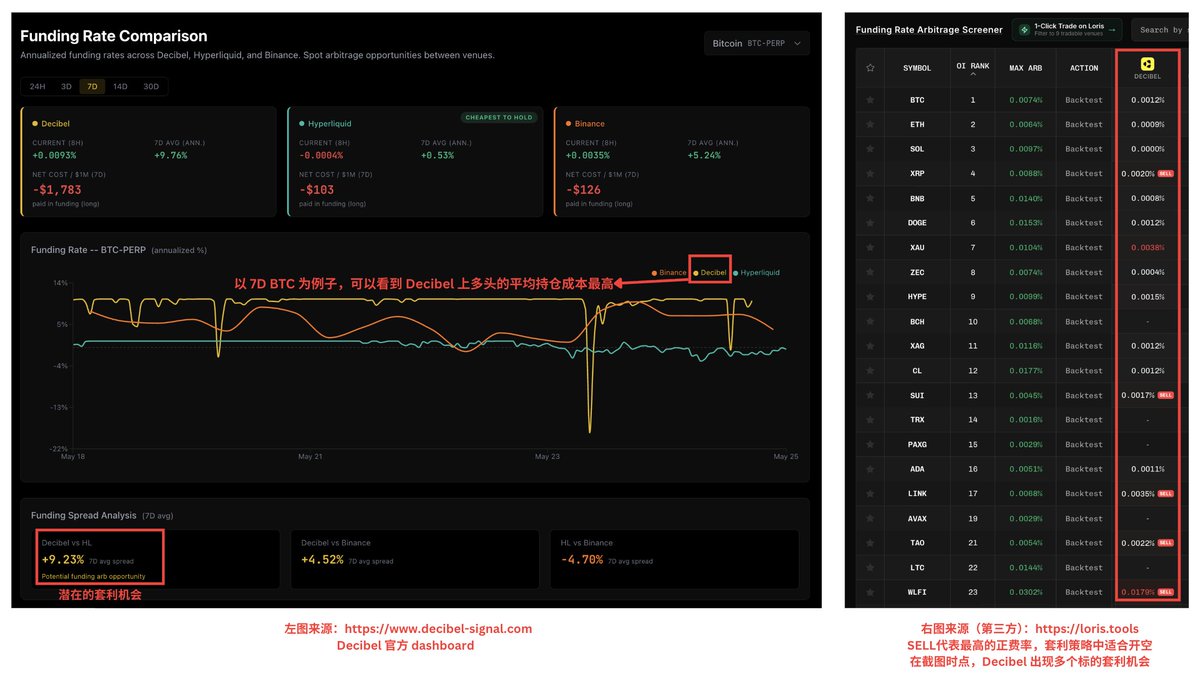Star the XRP row
Image resolution: width=1200 pixels, height=678 pixels.
coord(870,174)
